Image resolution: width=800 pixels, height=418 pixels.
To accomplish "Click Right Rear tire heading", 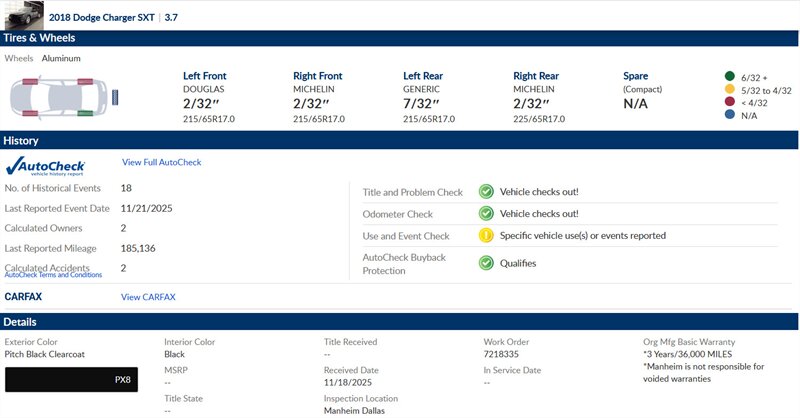I will click(536, 76).
